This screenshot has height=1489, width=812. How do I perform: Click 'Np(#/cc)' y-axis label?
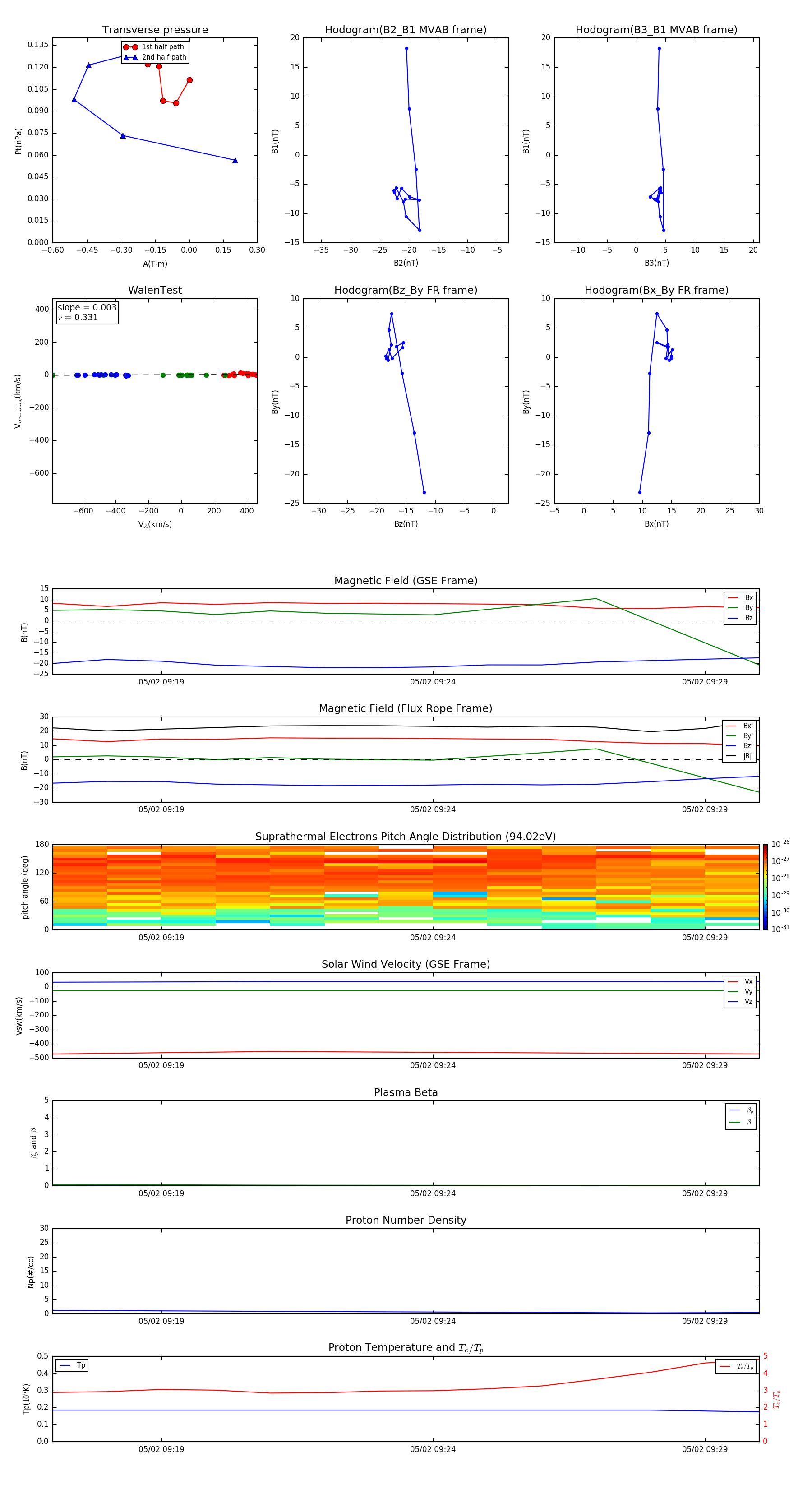pos(31,1272)
